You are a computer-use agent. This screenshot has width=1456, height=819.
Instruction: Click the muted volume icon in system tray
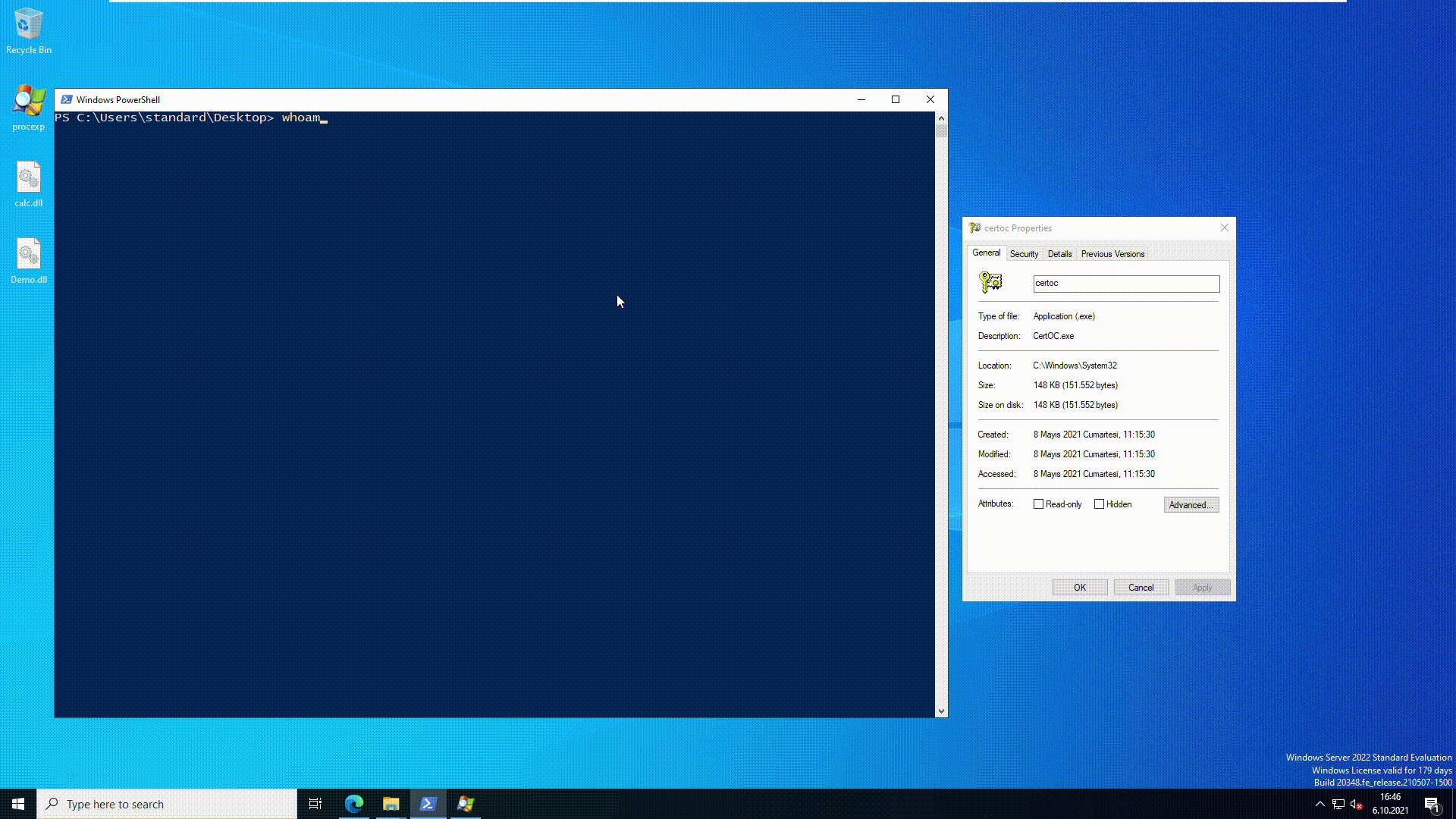[x=1354, y=805]
